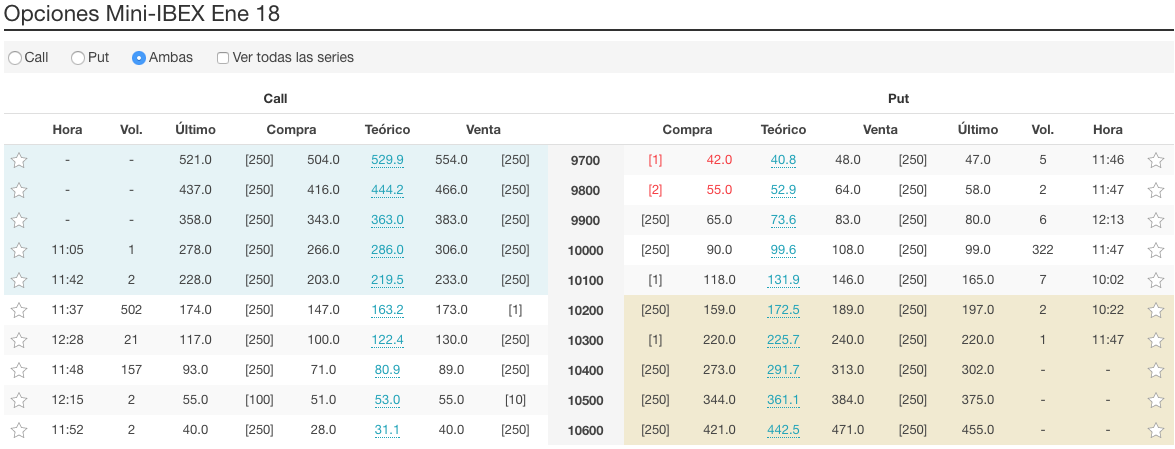Star the put option at strike 9900
Viewport: 1175px width, 449px height.
[1156, 220]
